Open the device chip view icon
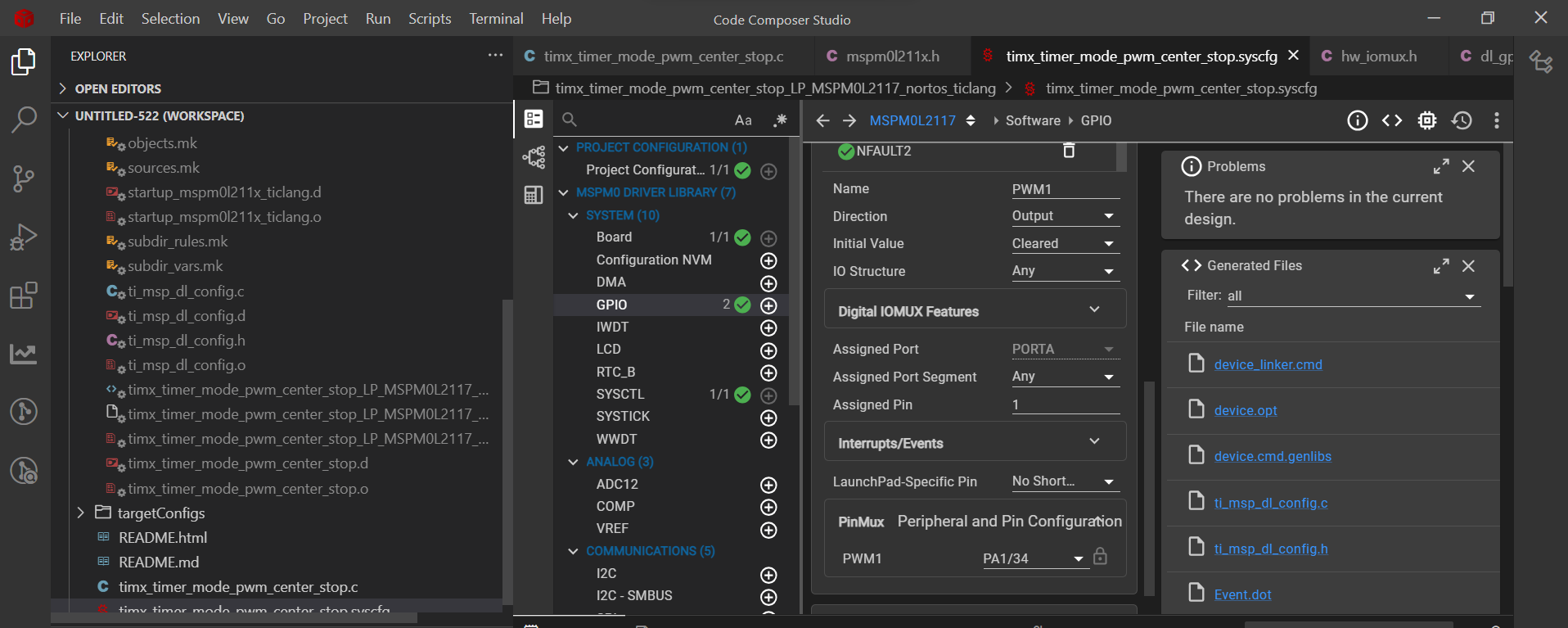Image resolution: width=1568 pixels, height=628 pixels. coord(1427,121)
